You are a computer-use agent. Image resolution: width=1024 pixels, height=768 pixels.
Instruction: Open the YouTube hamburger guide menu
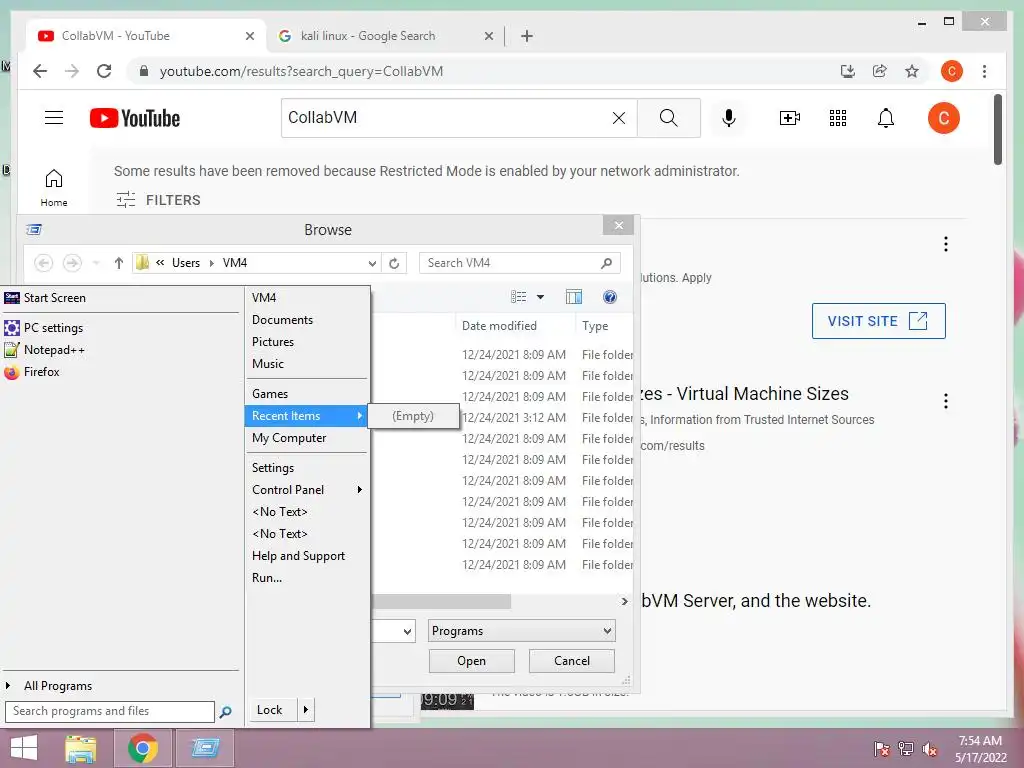[x=54, y=118]
